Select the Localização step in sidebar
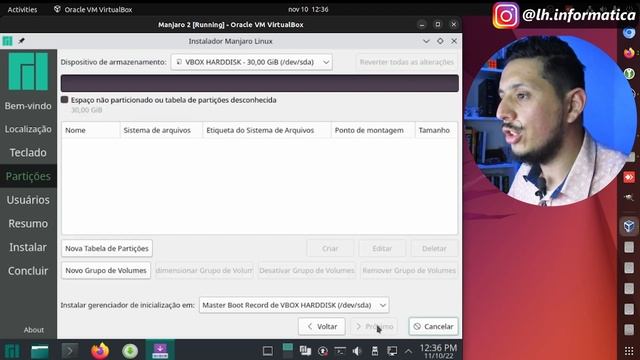Image resolution: width=640 pixels, height=360 pixels. 28,129
